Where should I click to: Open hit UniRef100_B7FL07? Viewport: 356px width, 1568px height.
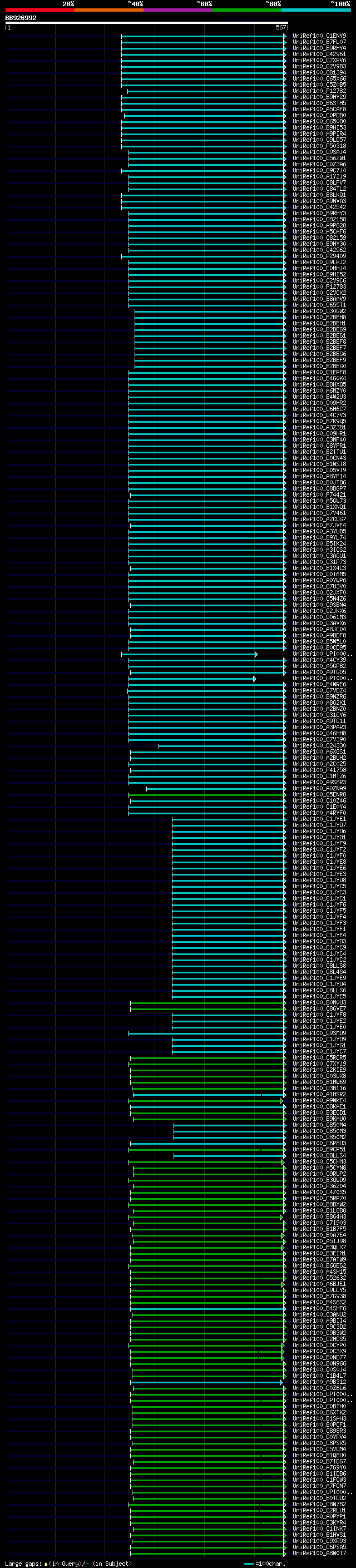click(x=319, y=42)
